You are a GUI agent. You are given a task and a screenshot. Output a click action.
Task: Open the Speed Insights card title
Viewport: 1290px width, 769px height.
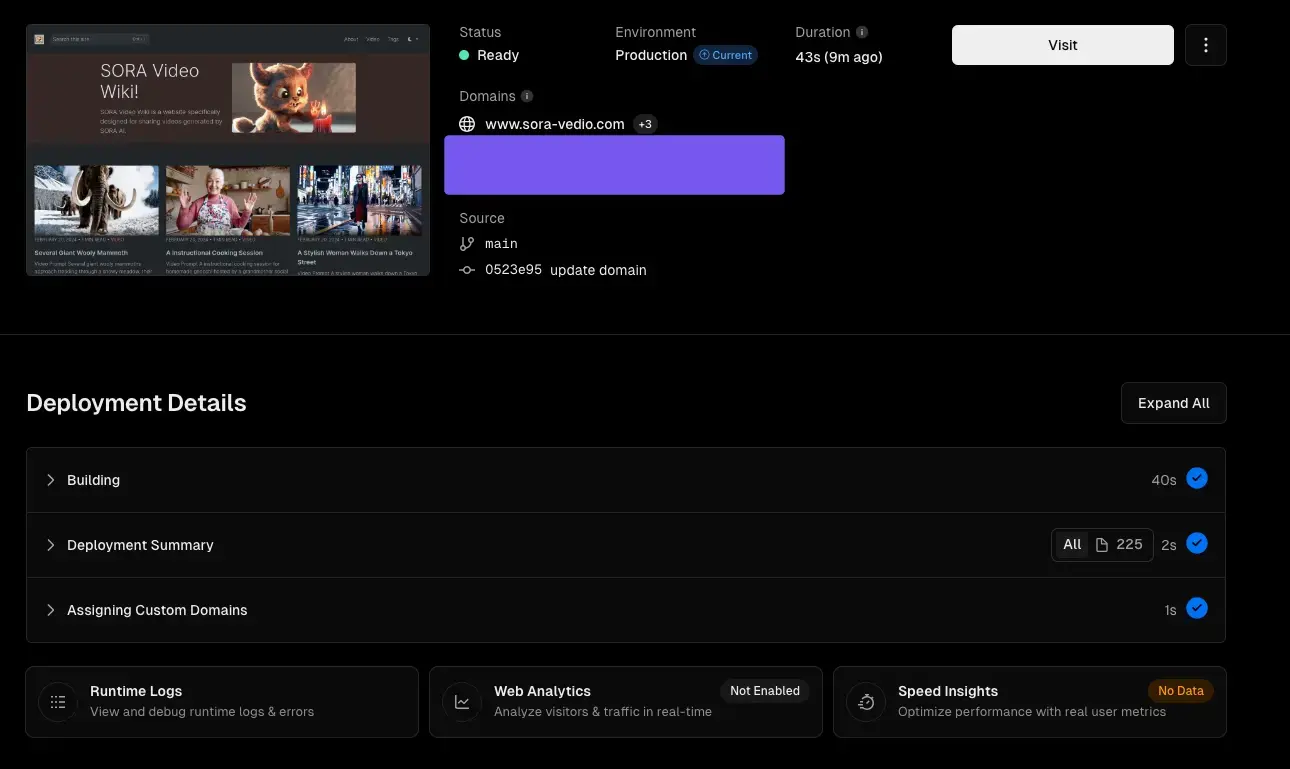click(948, 691)
